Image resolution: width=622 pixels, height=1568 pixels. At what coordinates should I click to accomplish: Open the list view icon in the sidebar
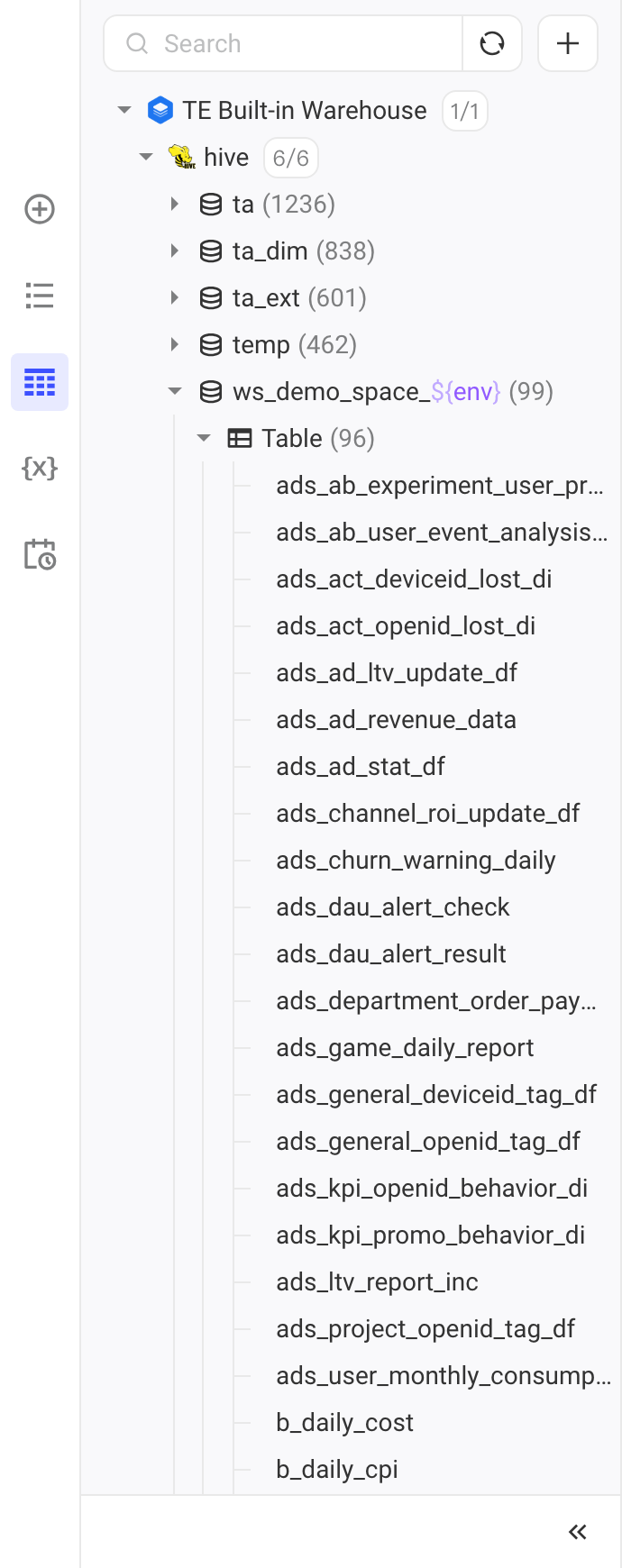(40, 296)
